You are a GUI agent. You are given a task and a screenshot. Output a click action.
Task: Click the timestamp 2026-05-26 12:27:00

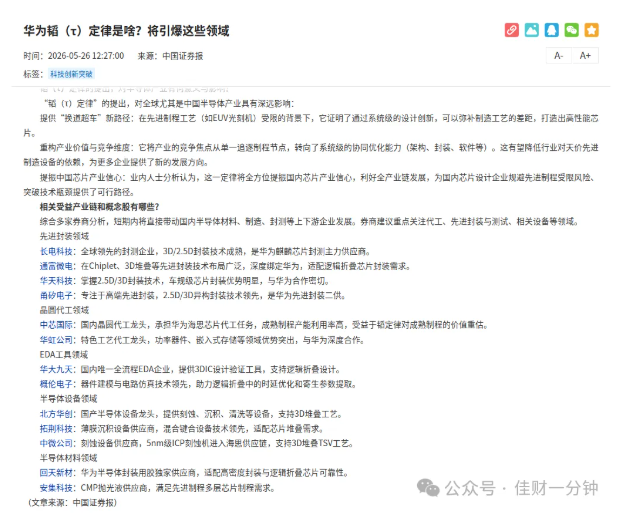point(86,56)
